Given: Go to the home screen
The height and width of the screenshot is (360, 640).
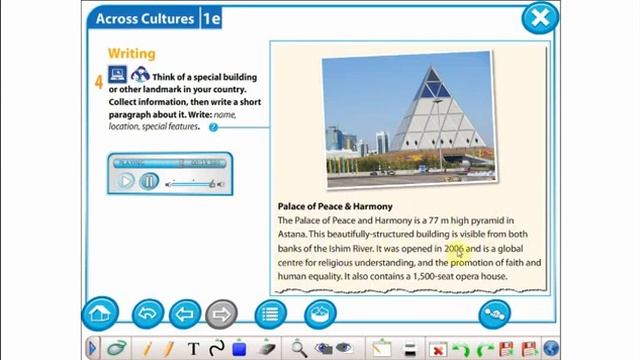Looking at the screenshot, I should click(100, 313).
